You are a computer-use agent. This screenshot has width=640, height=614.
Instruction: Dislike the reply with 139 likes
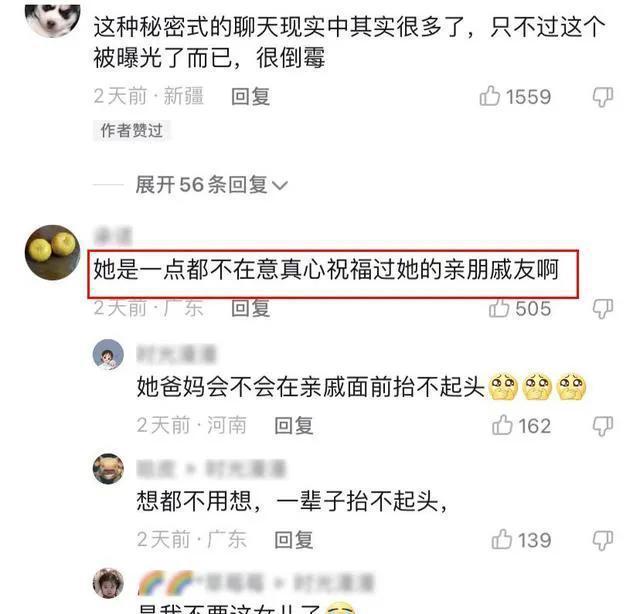(x=602, y=540)
